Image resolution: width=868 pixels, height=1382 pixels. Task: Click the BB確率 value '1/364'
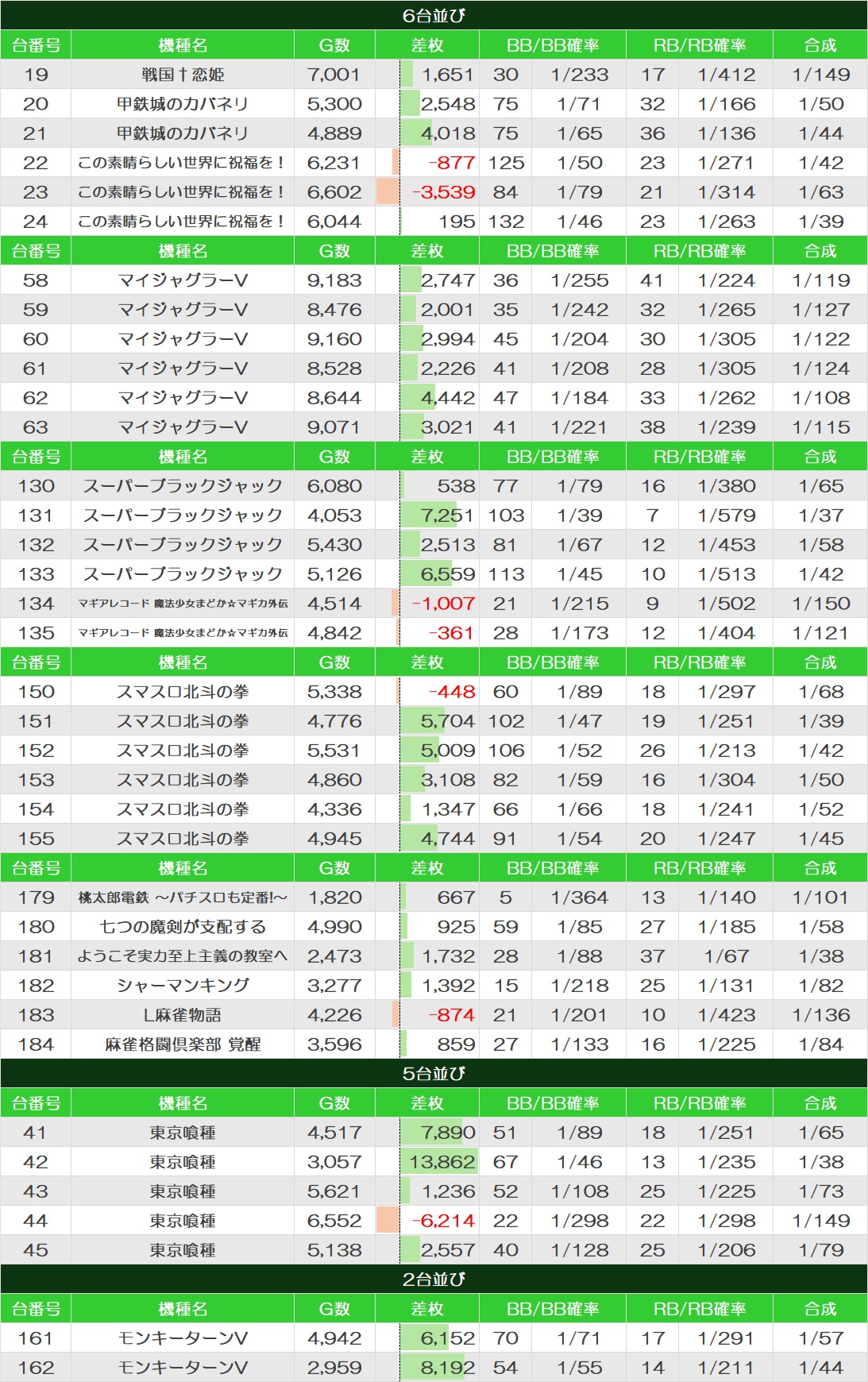click(580, 898)
